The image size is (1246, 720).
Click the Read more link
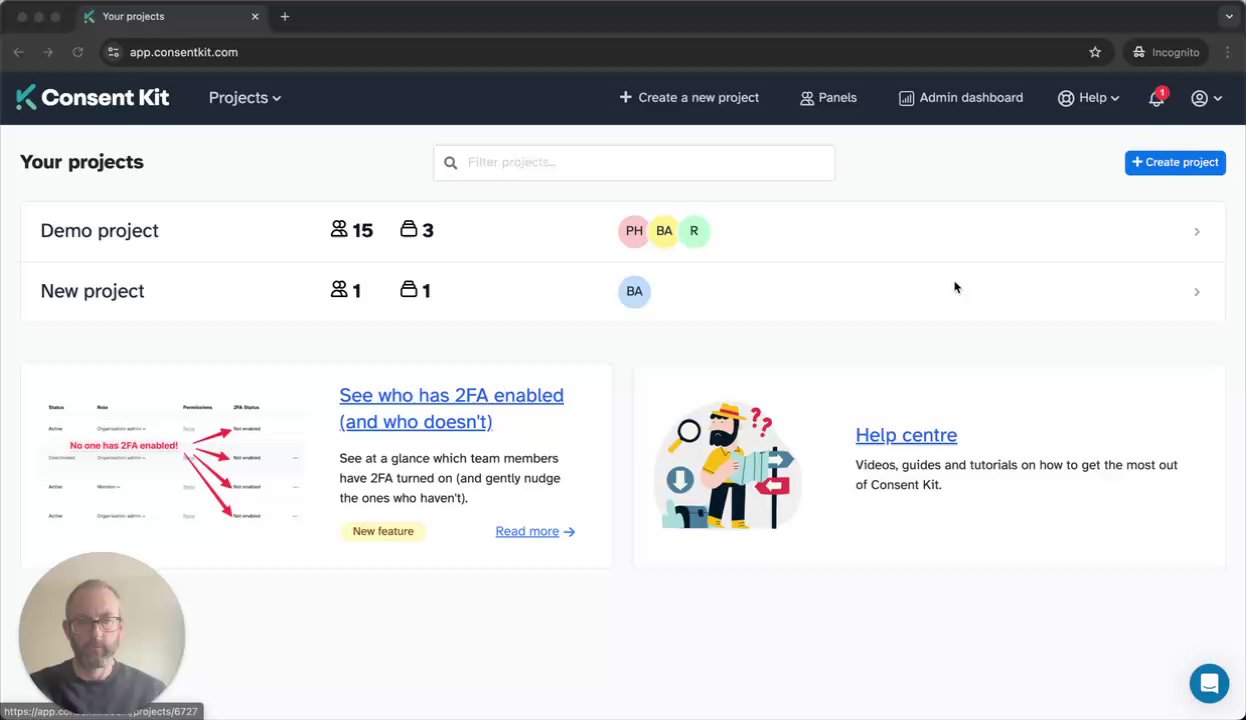(535, 531)
